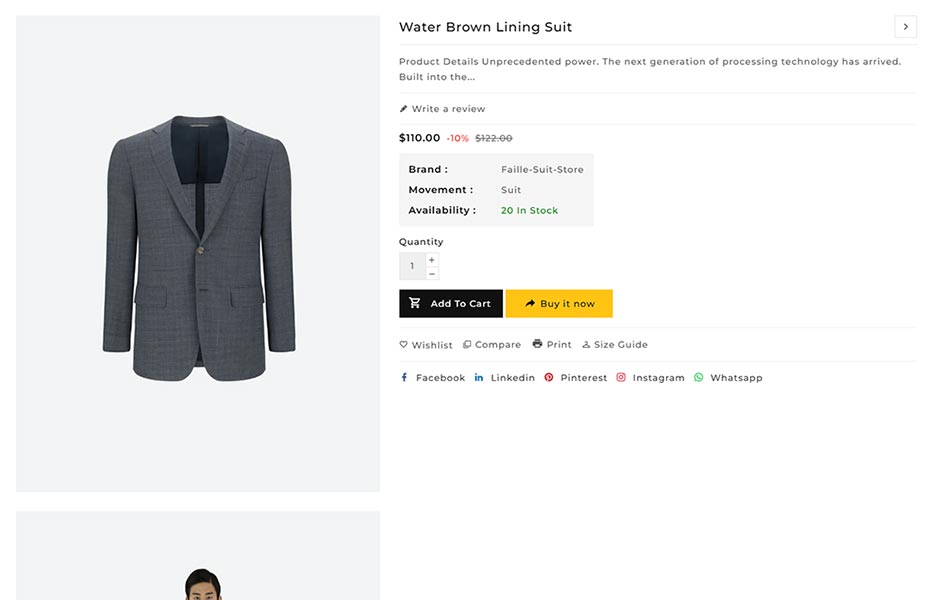Increase quantity with the plus button
Screen dimensions: 930x600
(432, 260)
